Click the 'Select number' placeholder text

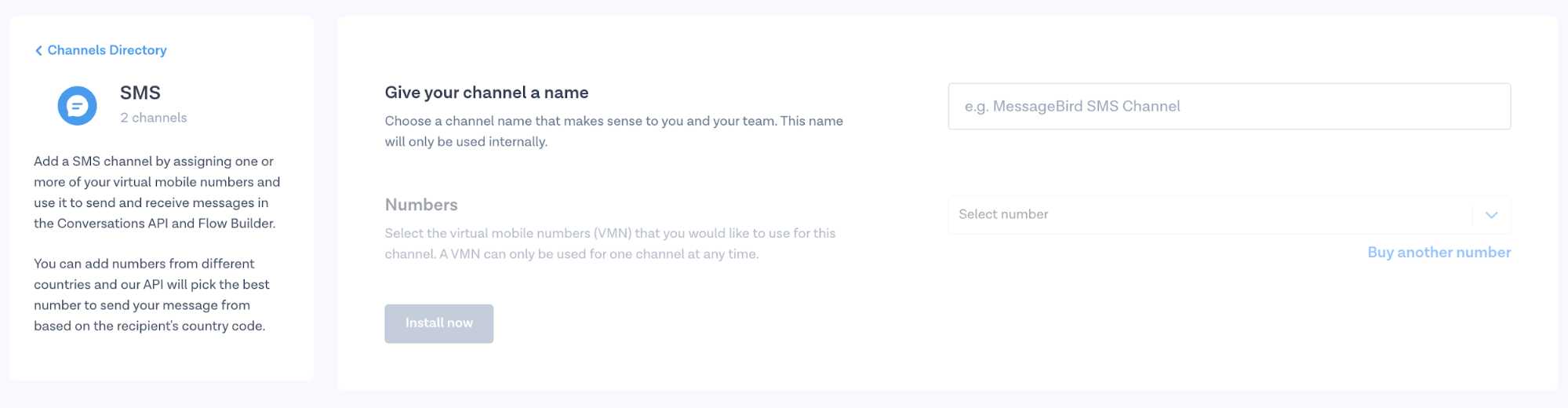[x=1003, y=214]
